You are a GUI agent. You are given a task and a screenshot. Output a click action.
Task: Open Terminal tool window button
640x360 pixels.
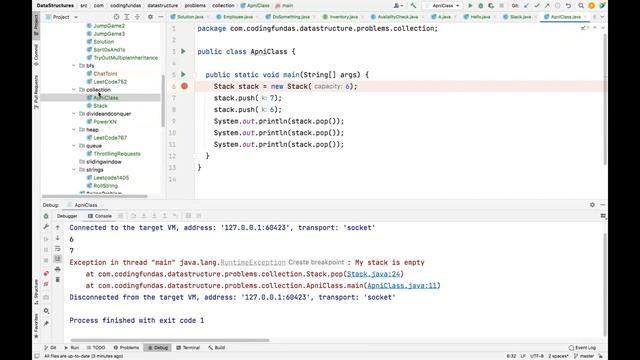[188, 348]
